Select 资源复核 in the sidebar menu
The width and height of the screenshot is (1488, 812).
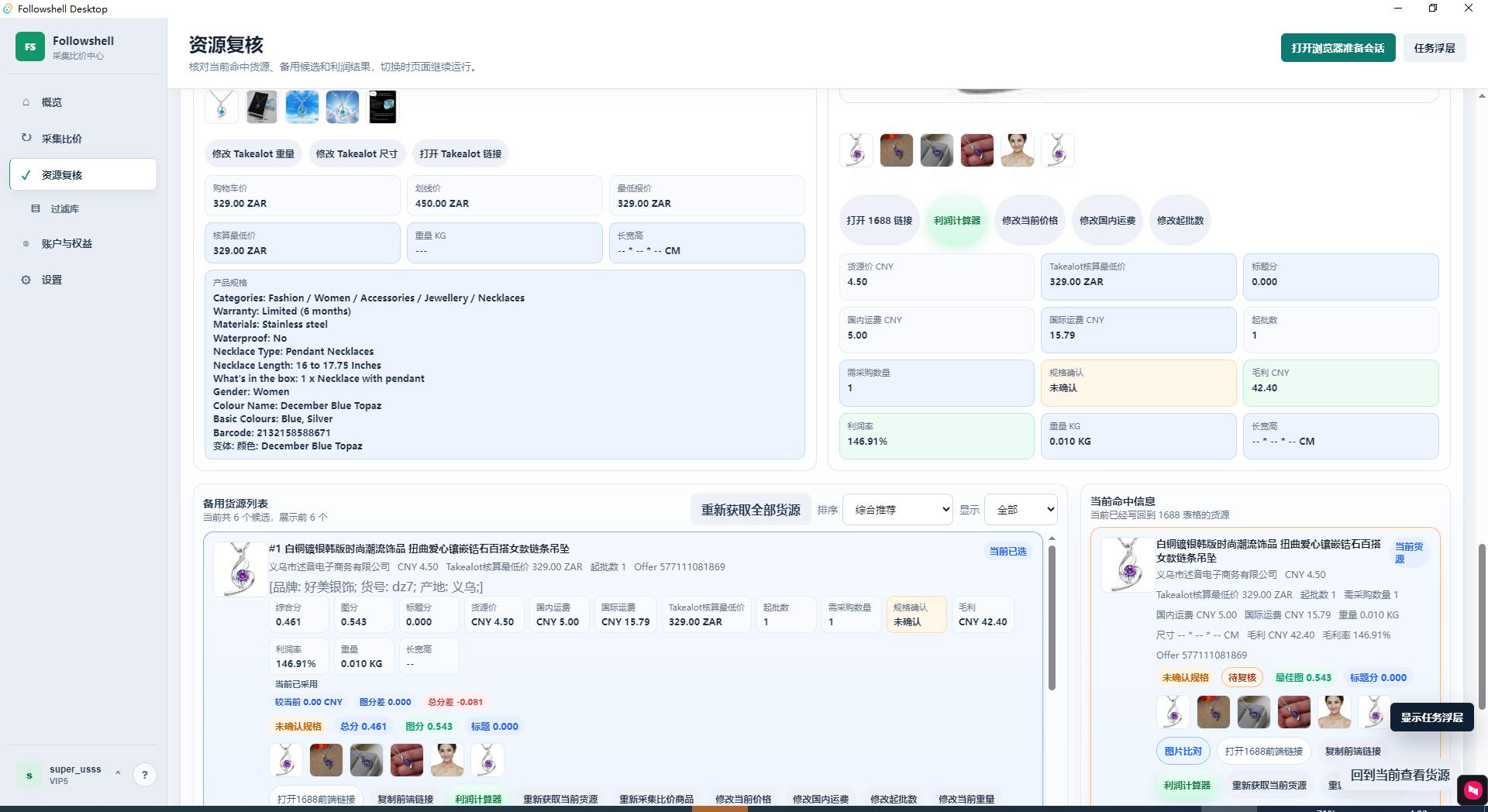pyautogui.click(x=83, y=174)
